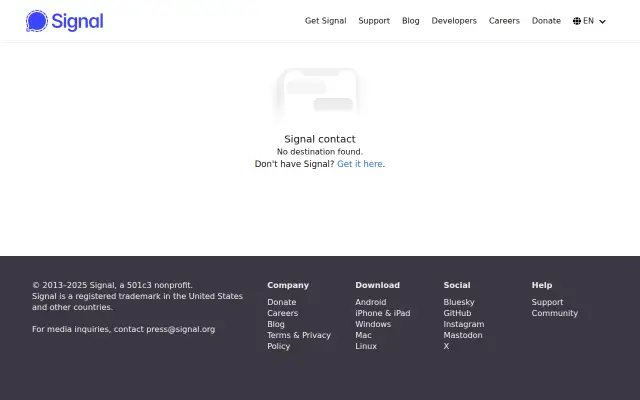640x400 pixels.
Task: Open Support in the top navigation
Action: point(374,21)
